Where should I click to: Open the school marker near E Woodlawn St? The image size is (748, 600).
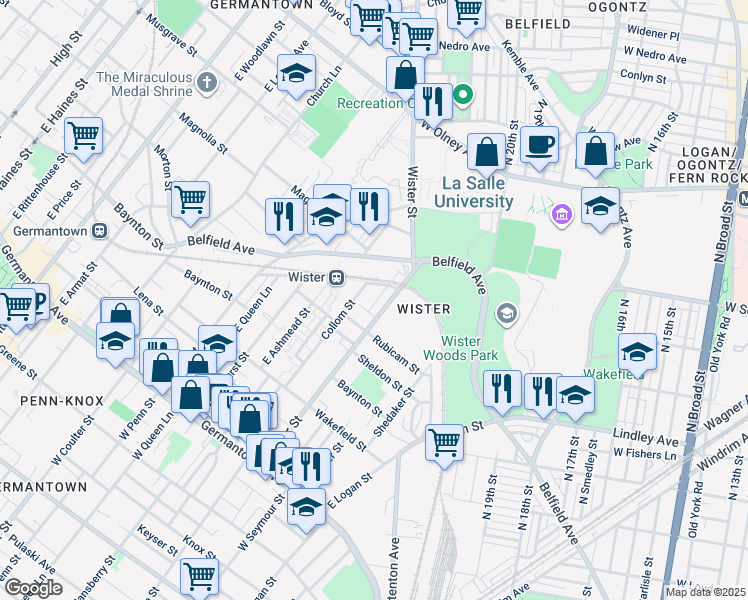pyautogui.click(x=296, y=75)
